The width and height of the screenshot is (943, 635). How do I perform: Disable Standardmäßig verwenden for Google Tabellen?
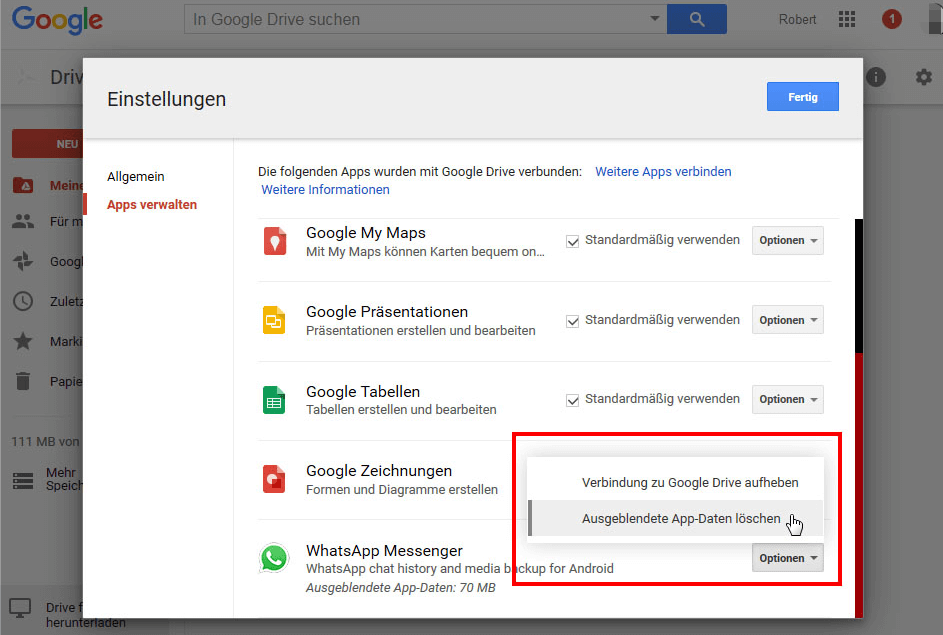click(x=573, y=400)
